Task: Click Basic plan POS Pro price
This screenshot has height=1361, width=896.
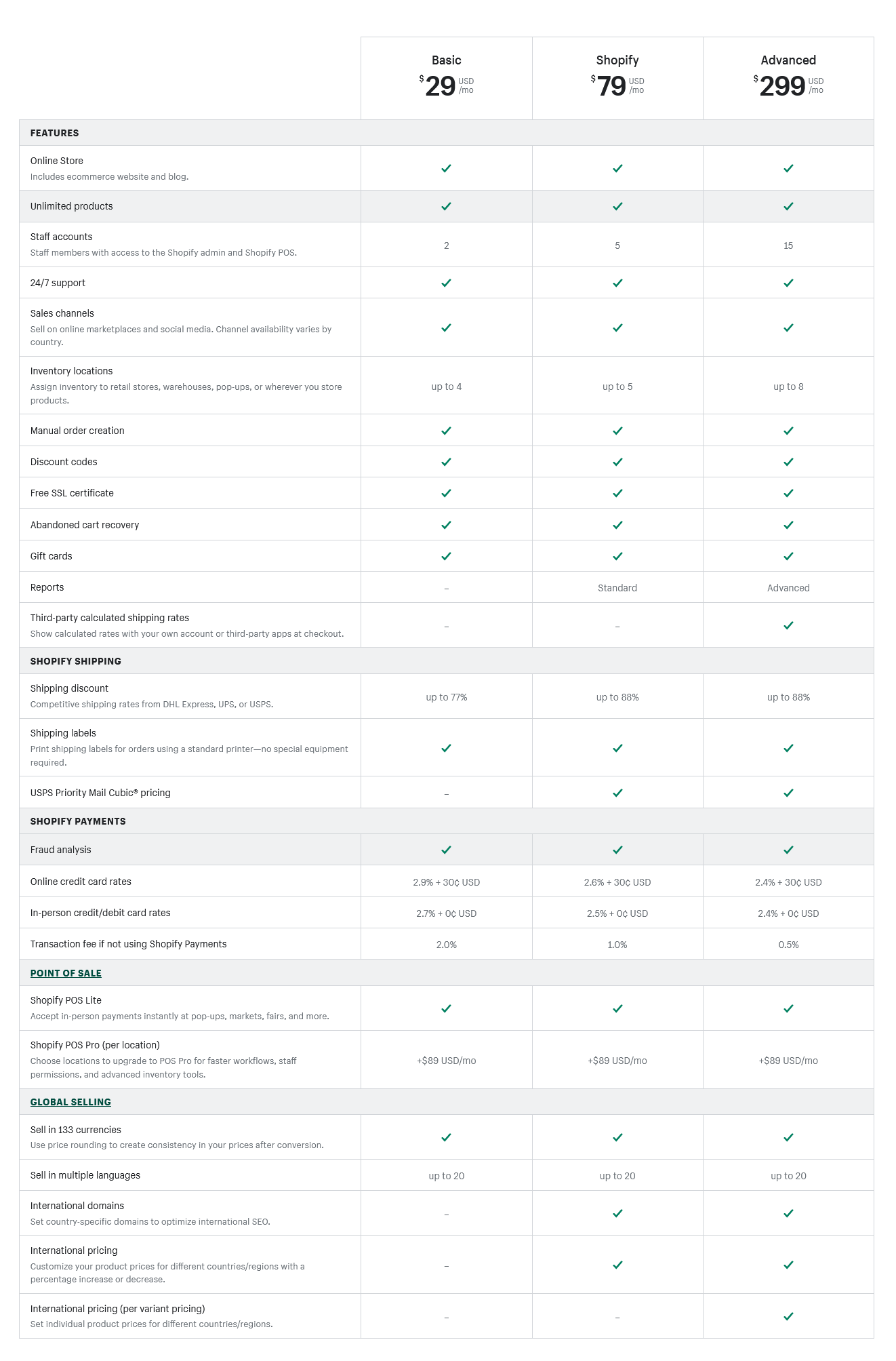Action: click(x=446, y=1061)
